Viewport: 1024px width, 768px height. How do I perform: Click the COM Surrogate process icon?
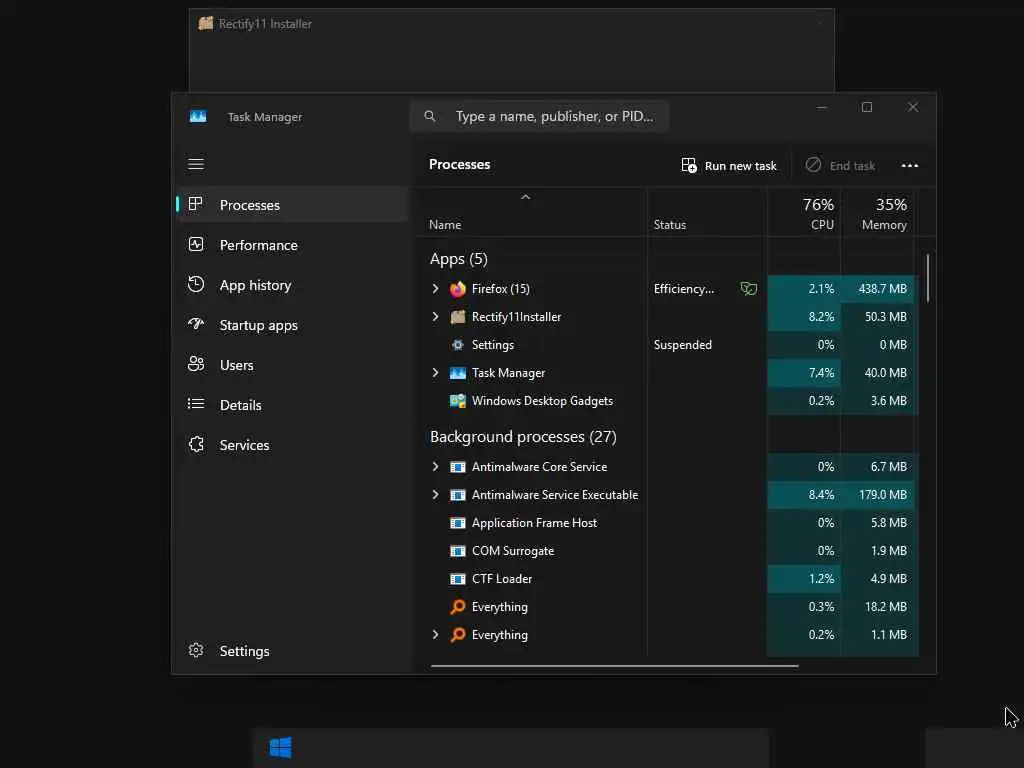pos(458,551)
